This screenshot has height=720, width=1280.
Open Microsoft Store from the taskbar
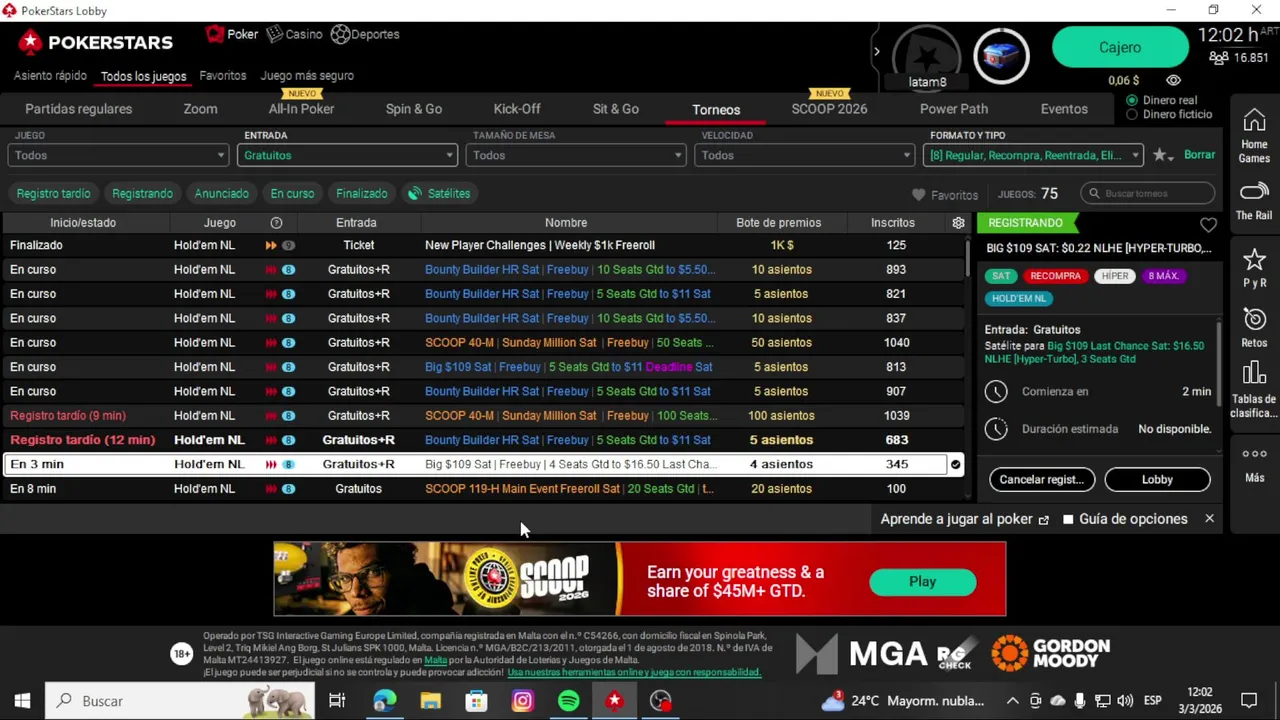click(x=476, y=701)
